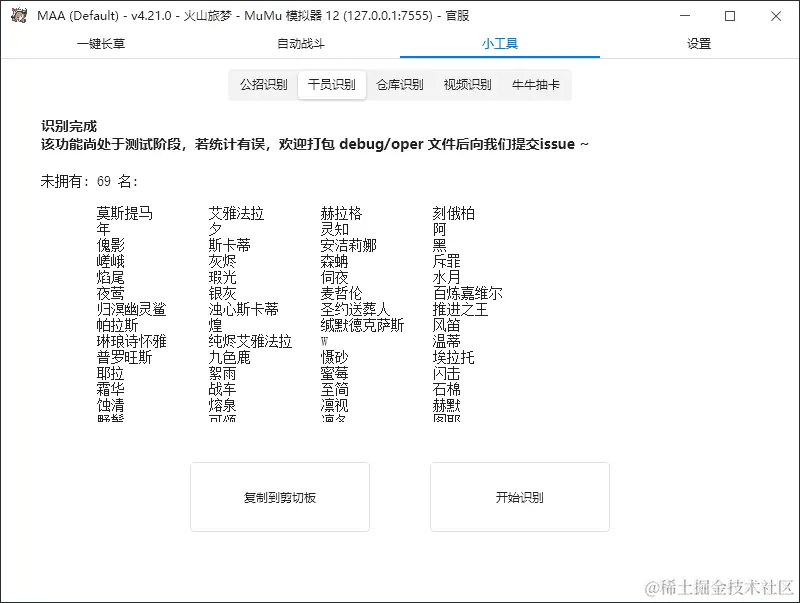800x603 pixels.
Task: Click operator name 嵯峨
Action: coord(111,261)
